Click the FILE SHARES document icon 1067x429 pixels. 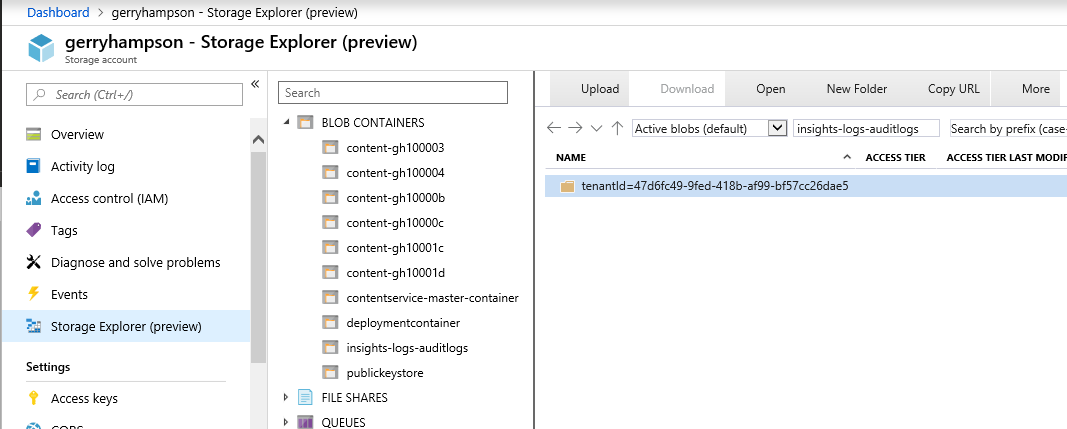tap(305, 398)
